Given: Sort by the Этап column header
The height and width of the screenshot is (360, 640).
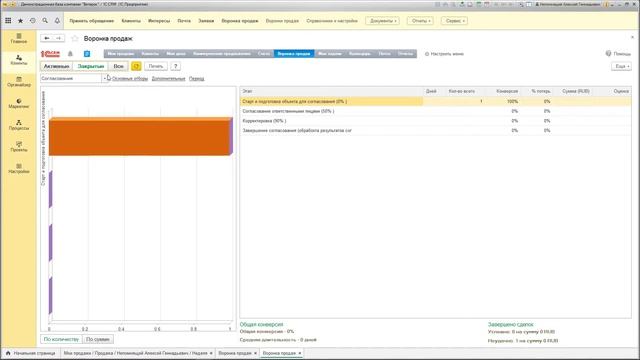Looking at the screenshot, I should pyautogui.click(x=331, y=91).
